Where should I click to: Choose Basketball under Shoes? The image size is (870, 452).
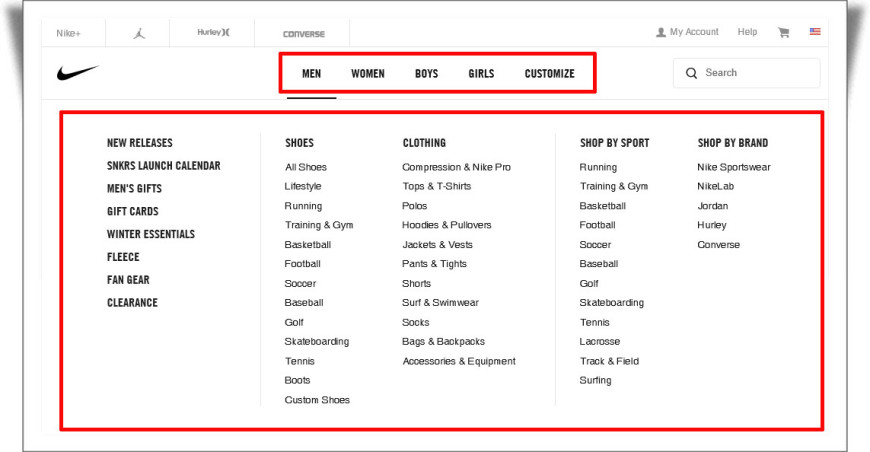click(307, 245)
